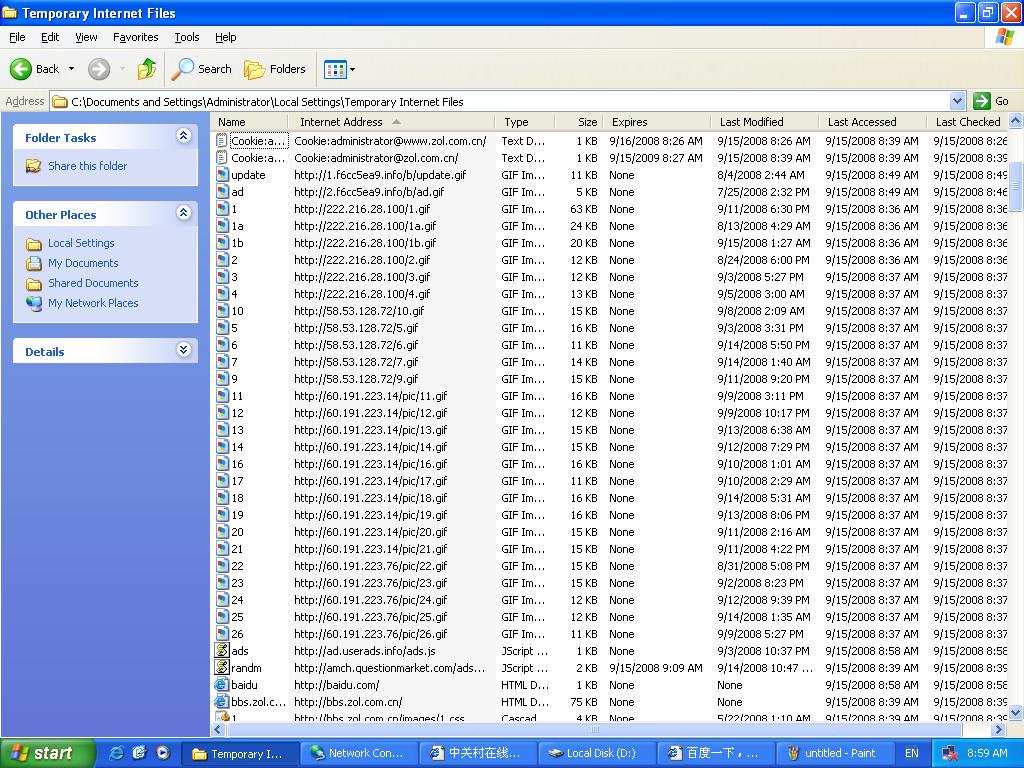Open the Back history dropdown arrow

[71, 69]
